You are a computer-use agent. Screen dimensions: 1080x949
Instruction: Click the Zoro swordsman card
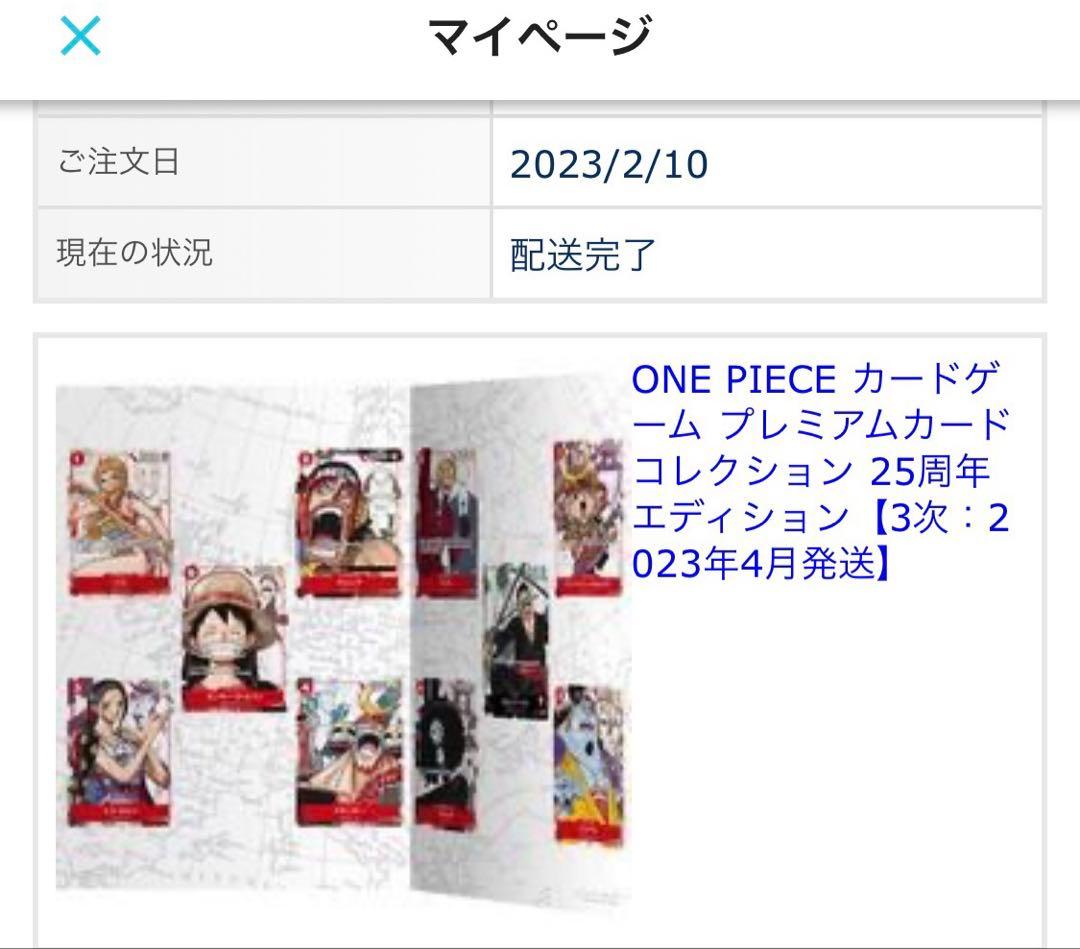(517, 640)
